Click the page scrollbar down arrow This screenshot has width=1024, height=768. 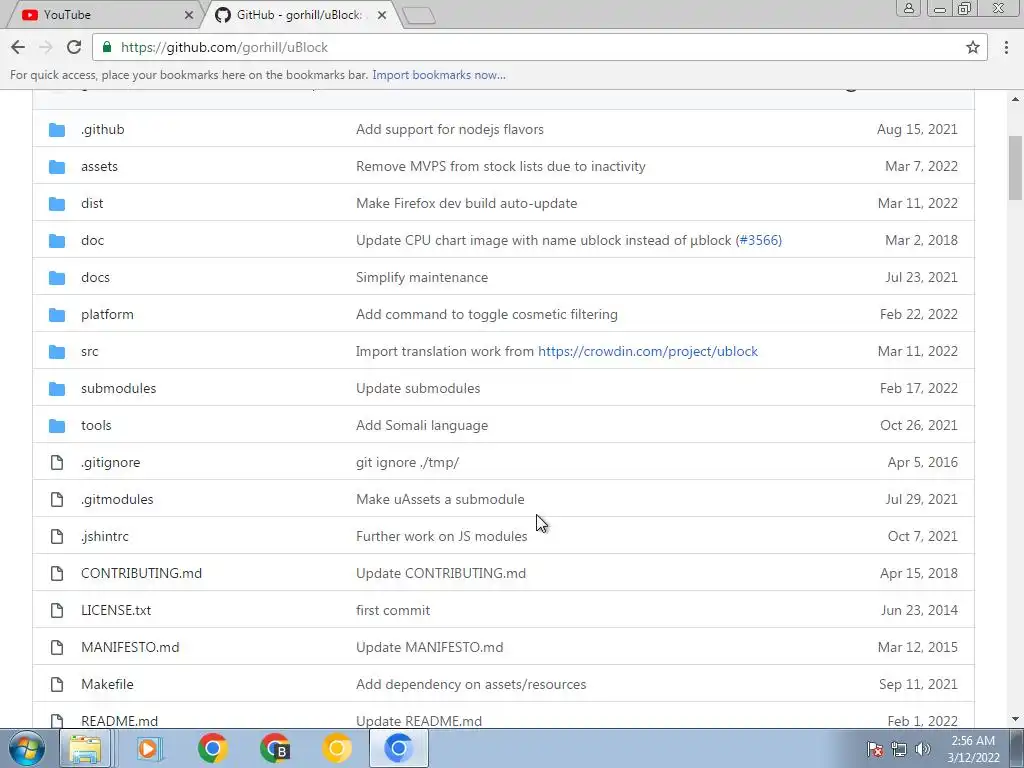1015,720
